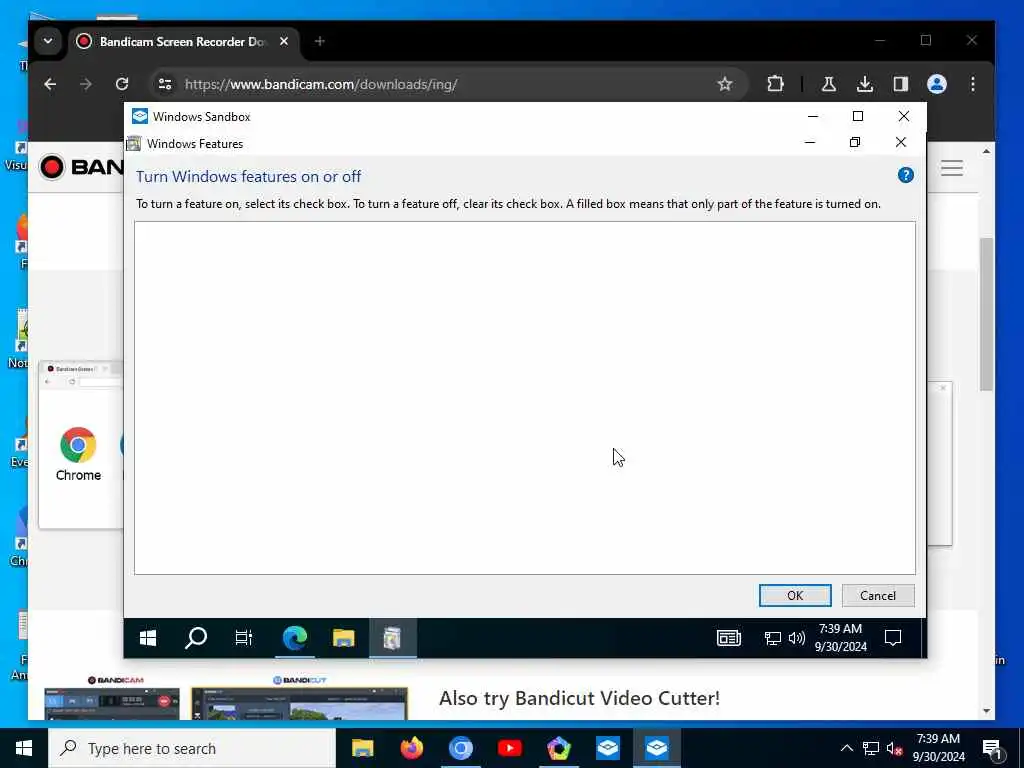Screen dimensions: 1024x768
Task: Click the Bandicam logo on the page
Action: tap(80, 167)
